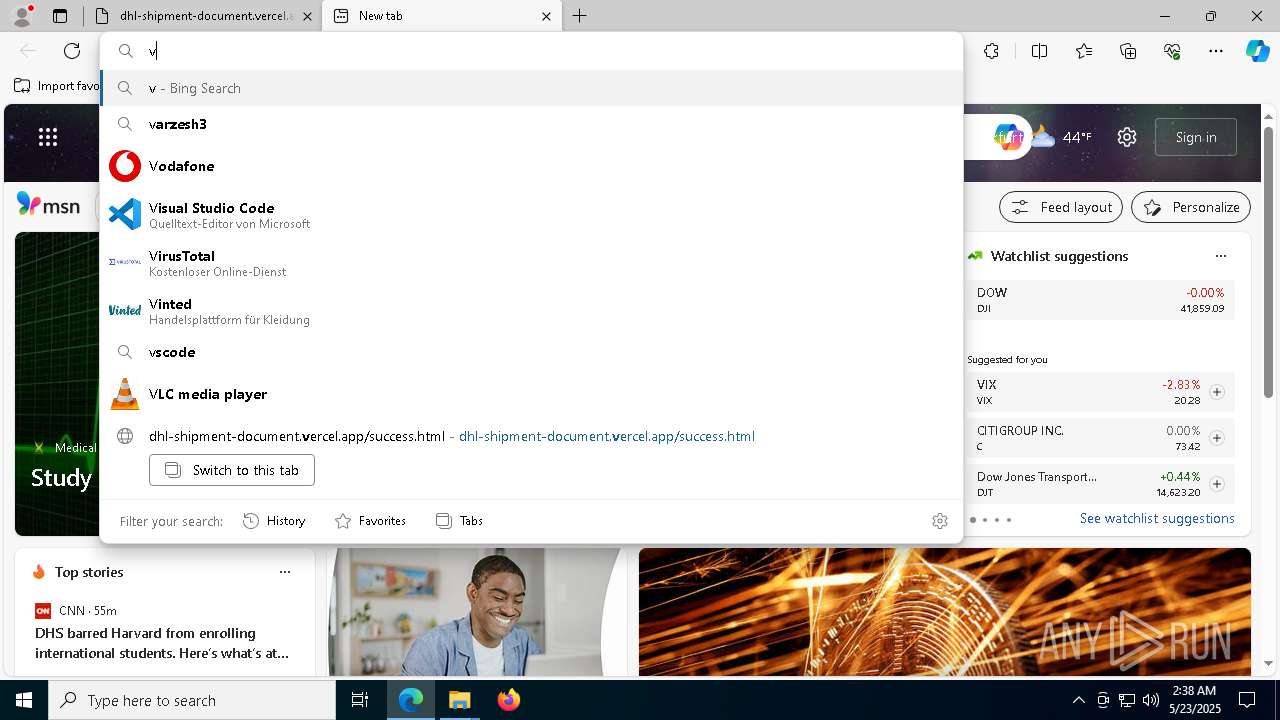Filter search by History
This screenshot has height=720, width=1280.
coord(274,521)
